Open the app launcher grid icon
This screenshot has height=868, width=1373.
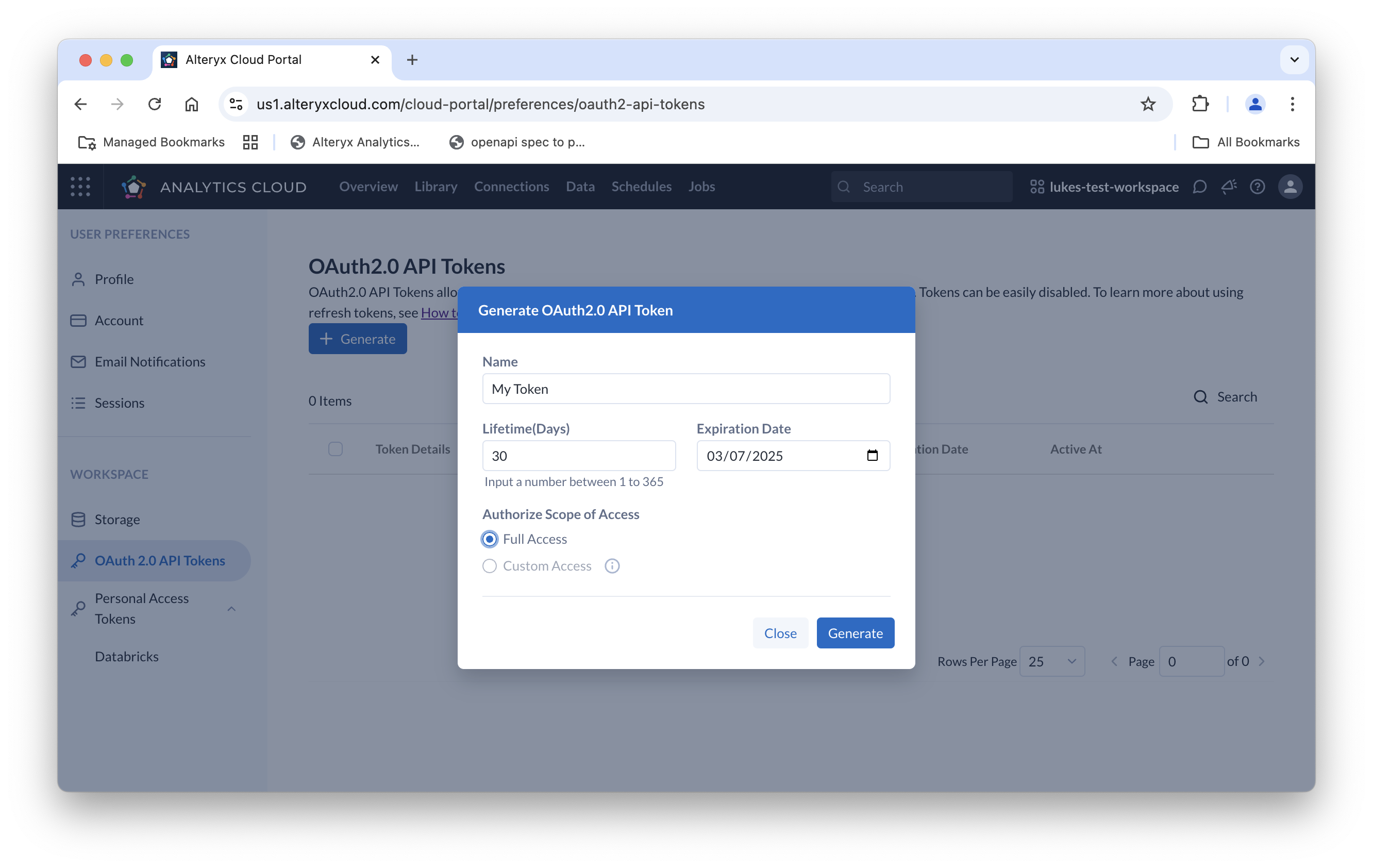(80, 187)
